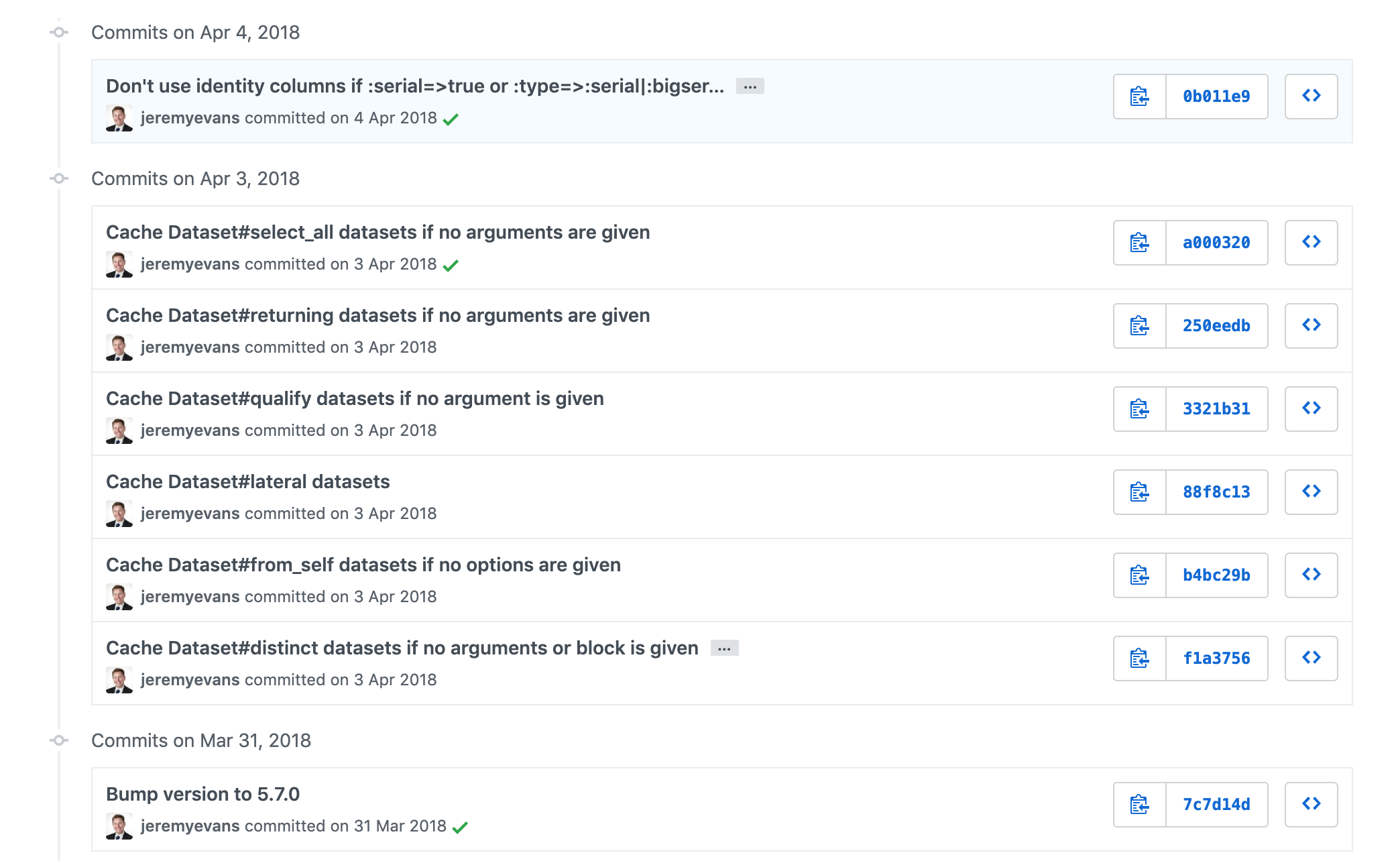Screen dimensions: 1400x861
Task: Browse code at commit f1a3756
Action: (x=1311, y=658)
